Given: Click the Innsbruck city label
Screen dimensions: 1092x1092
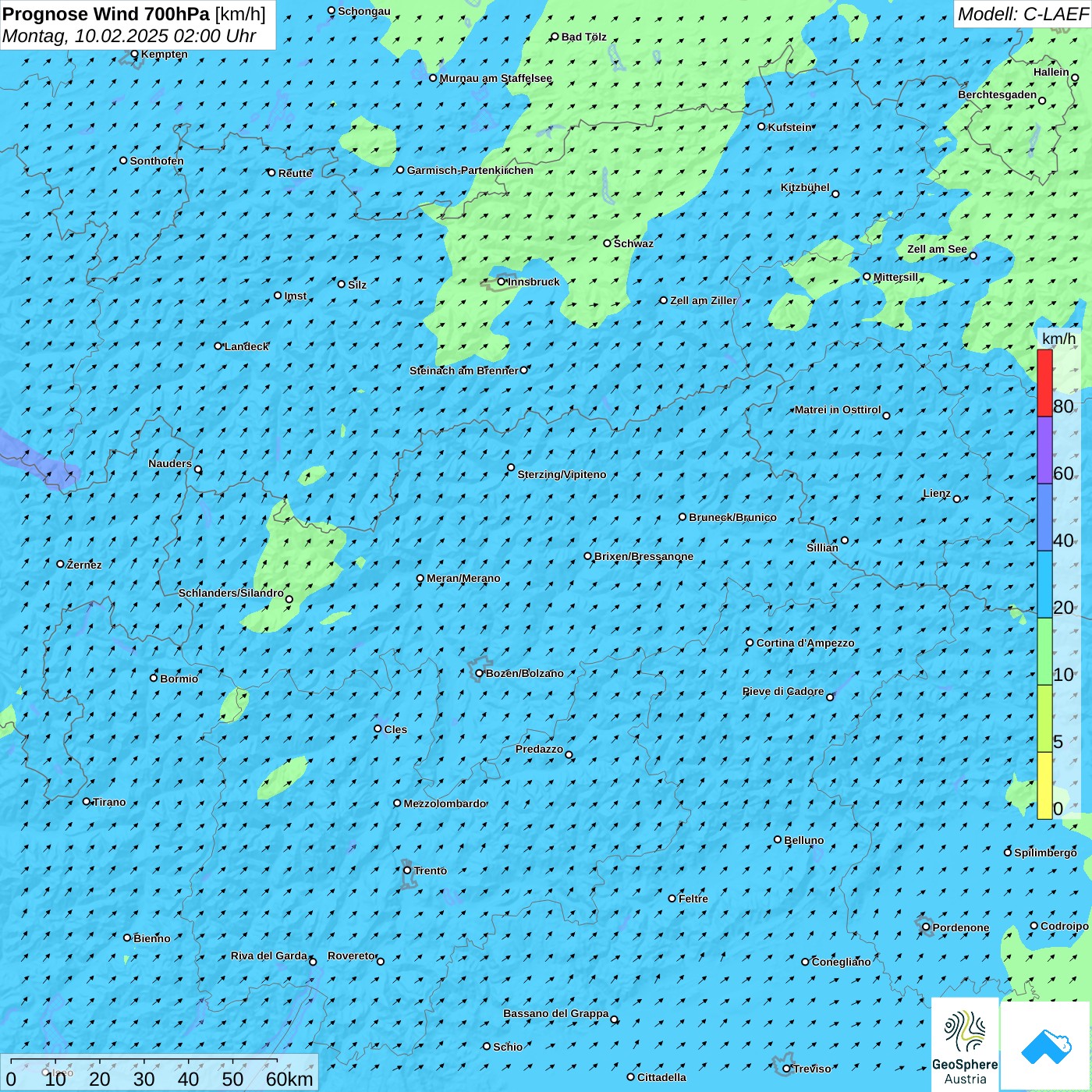Looking at the screenshot, I should pos(534,282).
